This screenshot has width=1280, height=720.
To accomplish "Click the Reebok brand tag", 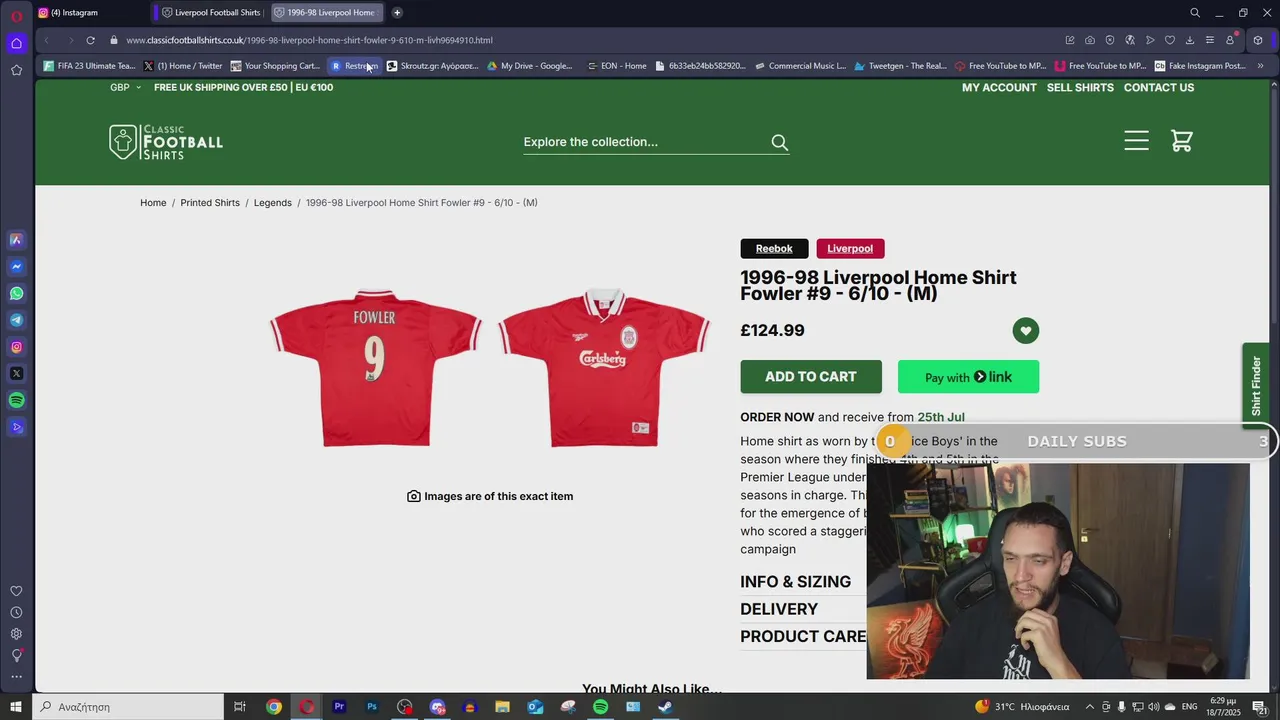I will pos(774,248).
